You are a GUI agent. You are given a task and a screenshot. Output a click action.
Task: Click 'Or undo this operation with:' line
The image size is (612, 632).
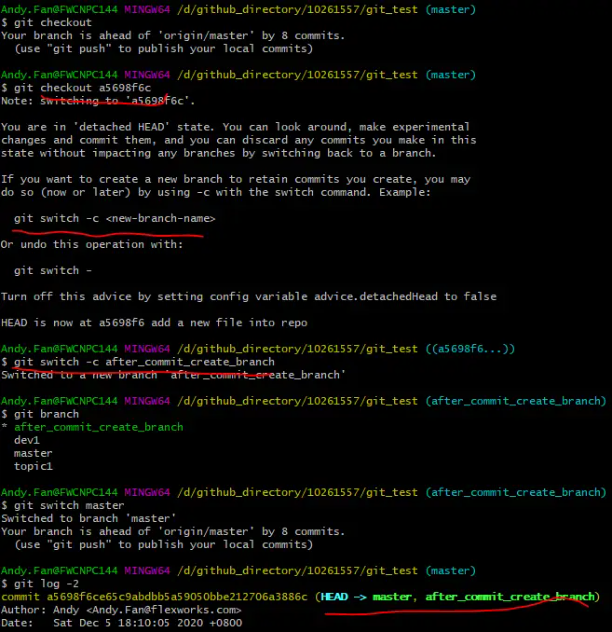click(x=92, y=245)
